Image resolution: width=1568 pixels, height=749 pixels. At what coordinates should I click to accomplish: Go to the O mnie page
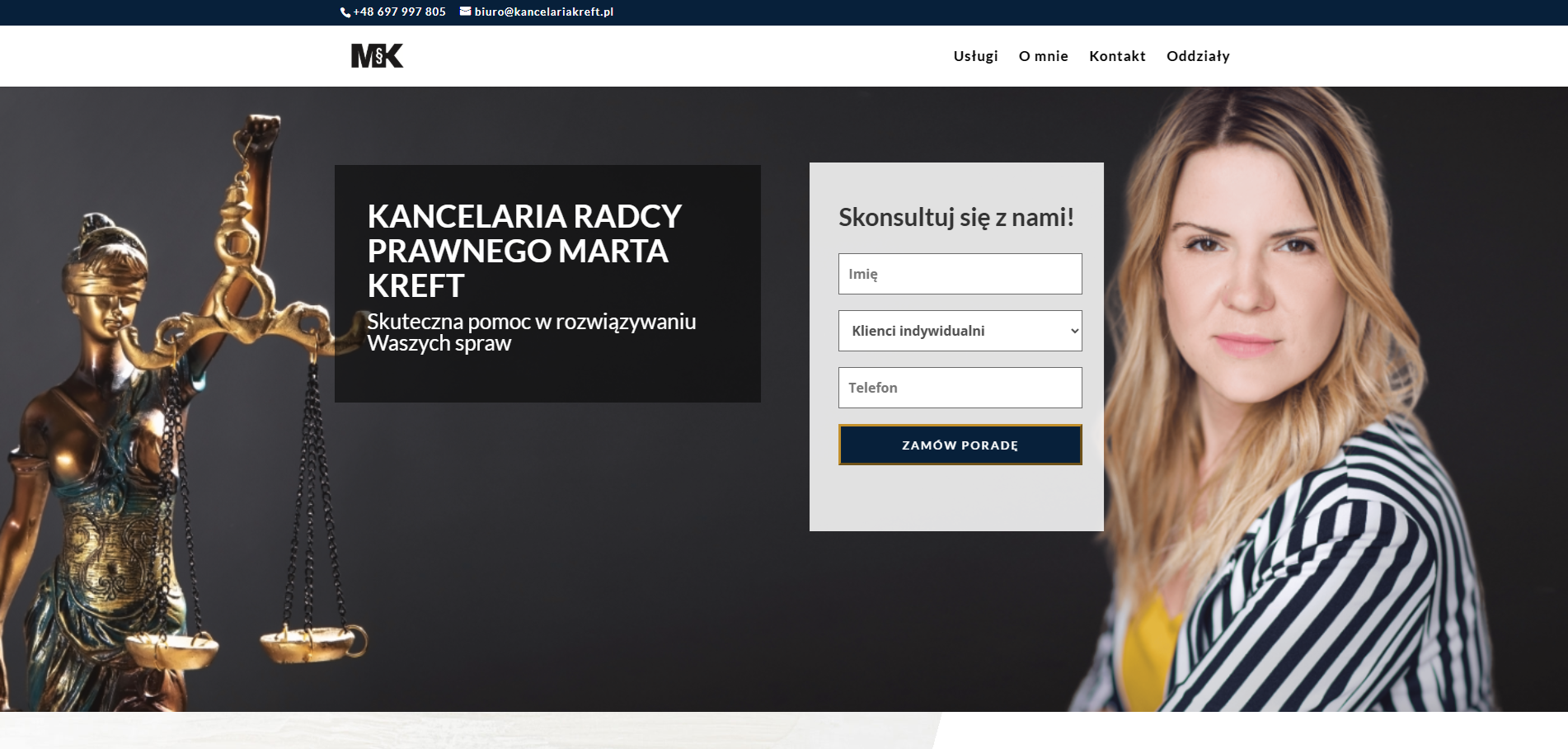1044,56
